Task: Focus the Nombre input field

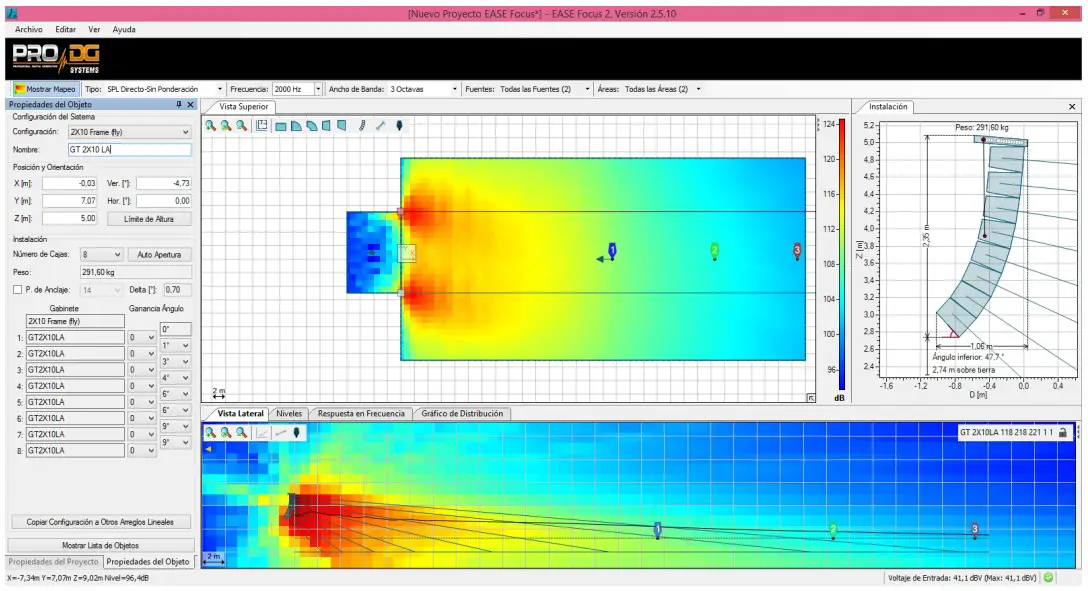Action: [x=129, y=149]
